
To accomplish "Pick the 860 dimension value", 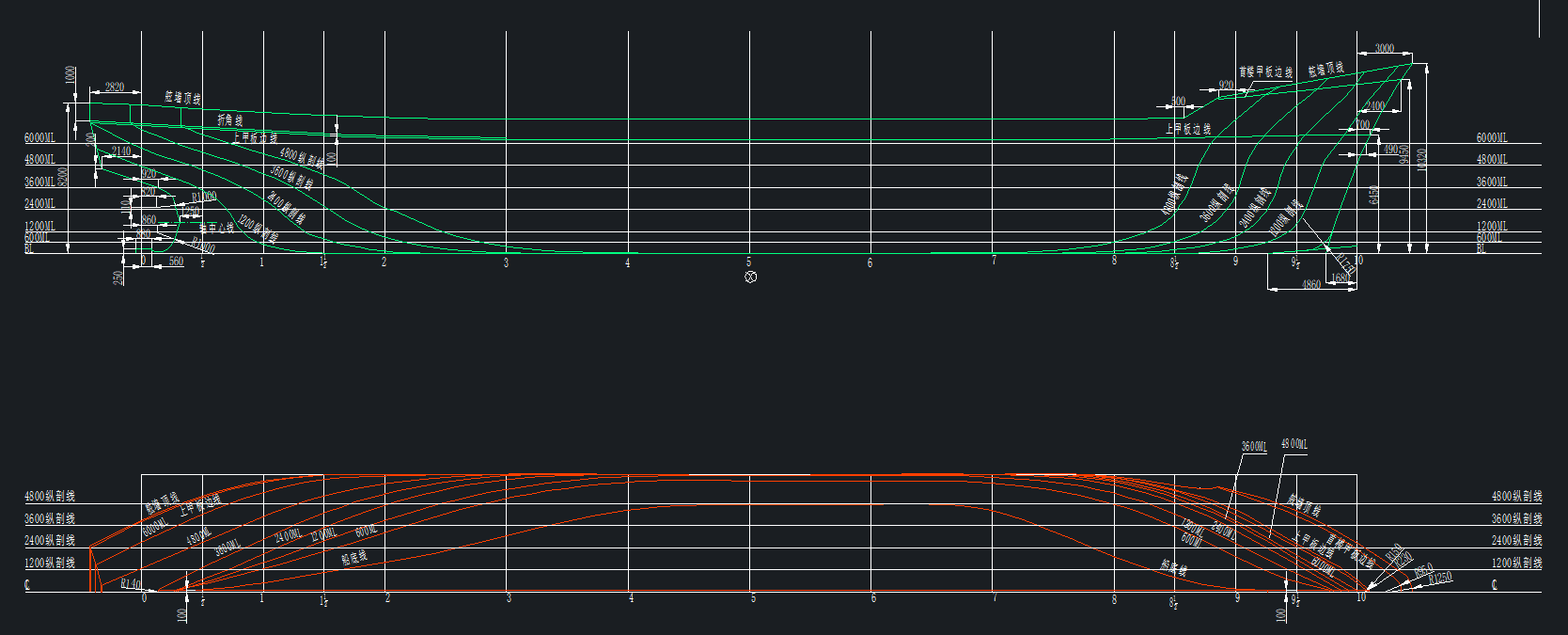I will (x=149, y=219).
